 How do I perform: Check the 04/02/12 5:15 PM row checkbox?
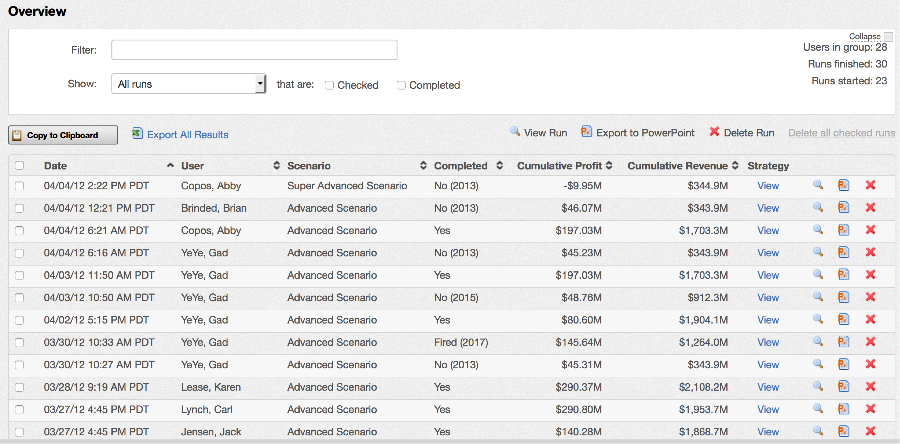[20, 320]
